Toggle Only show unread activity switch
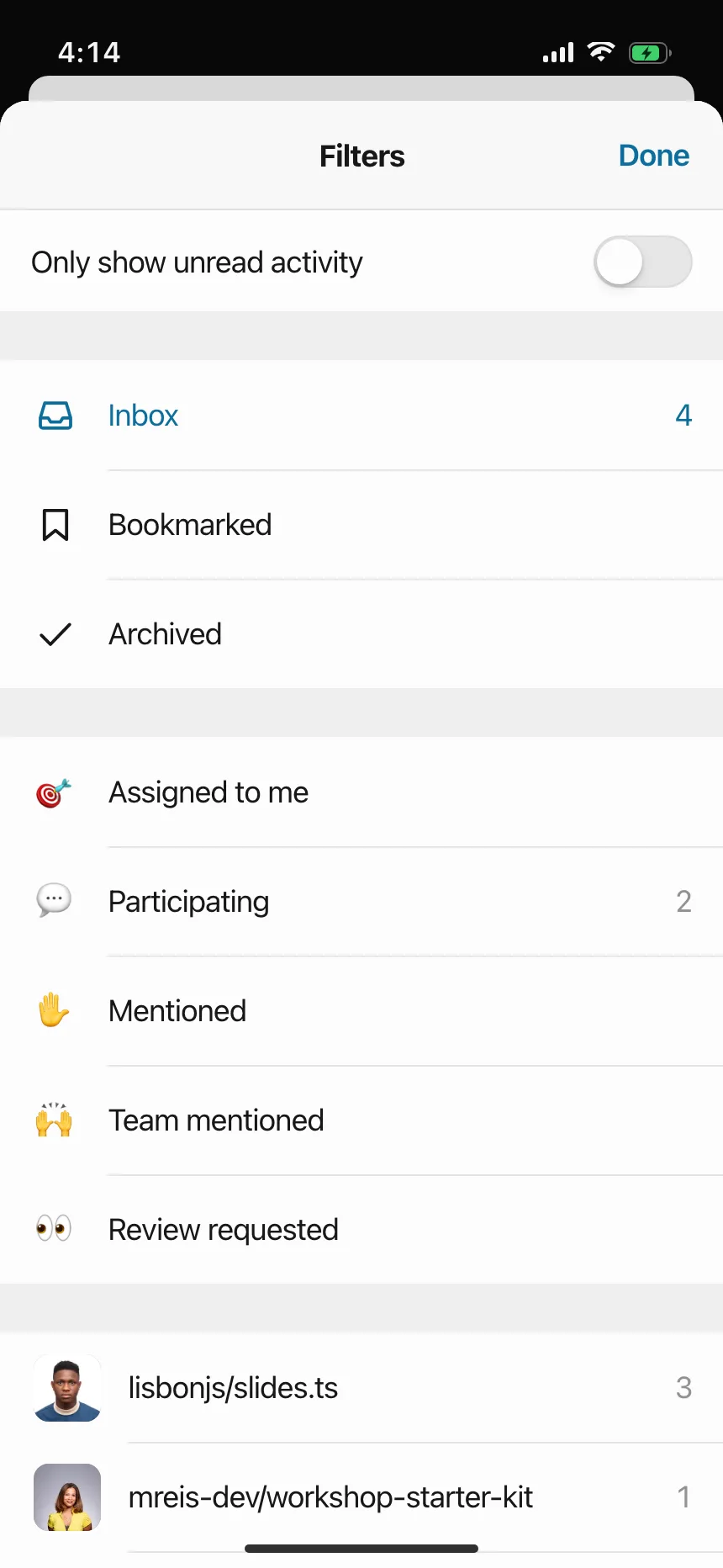This screenshot has width=723, height=1568. tap(643, 262)
